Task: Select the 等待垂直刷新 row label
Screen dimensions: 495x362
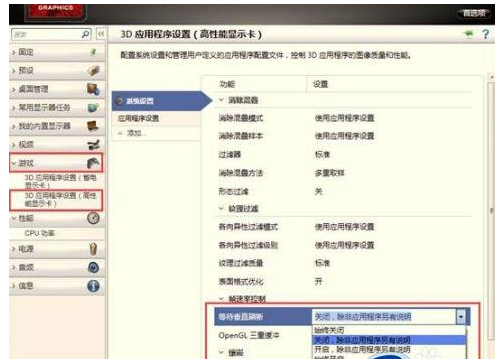Action: pos(240,317)
